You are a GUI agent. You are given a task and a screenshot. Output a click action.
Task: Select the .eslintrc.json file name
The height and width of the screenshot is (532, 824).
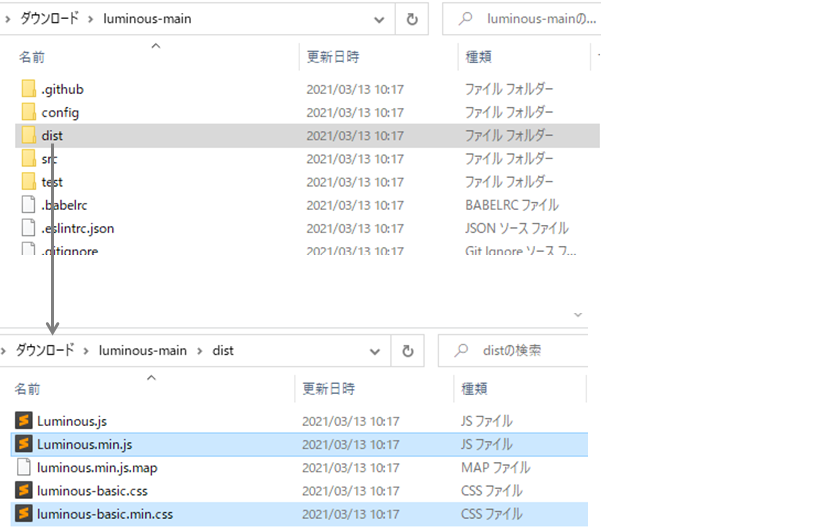coord(78,228)
